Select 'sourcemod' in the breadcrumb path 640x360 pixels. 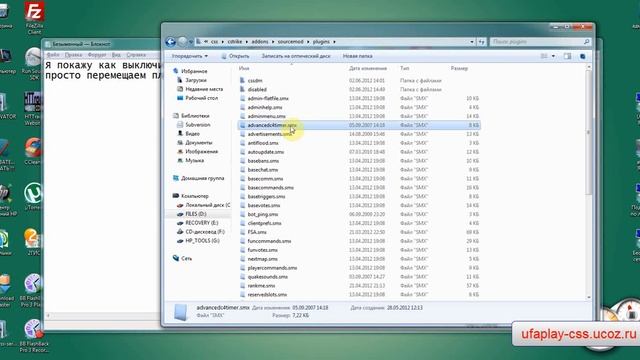point(291,42)
